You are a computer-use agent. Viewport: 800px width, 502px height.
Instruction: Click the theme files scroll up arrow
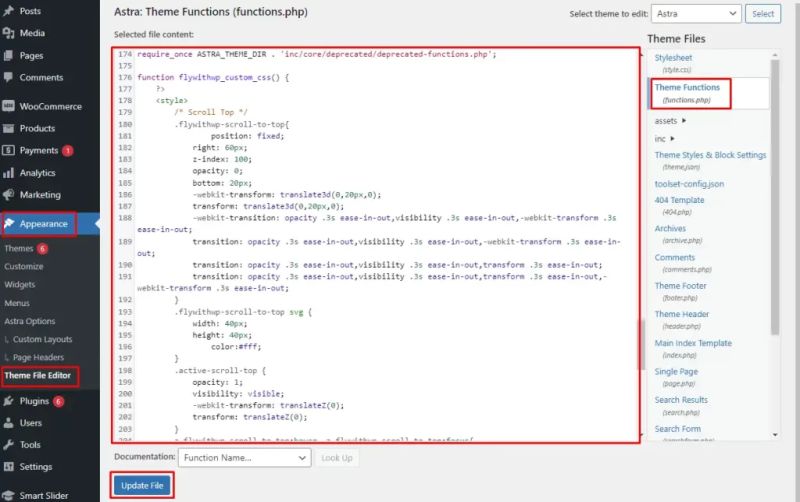coord(775,55)
